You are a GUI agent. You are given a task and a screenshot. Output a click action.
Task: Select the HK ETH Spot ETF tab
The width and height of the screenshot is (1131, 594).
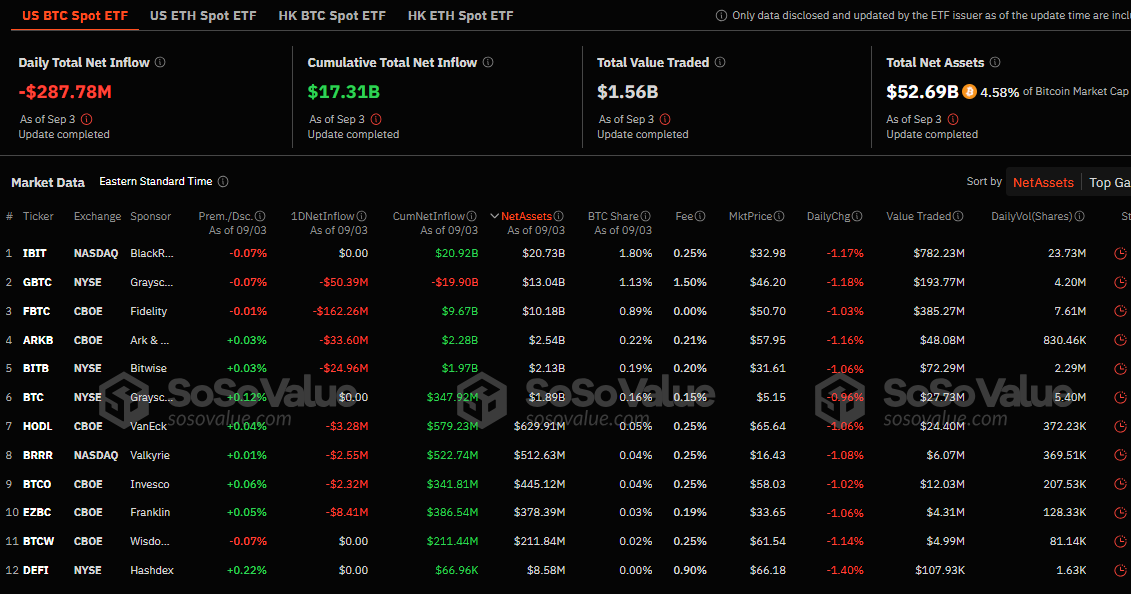460,16
